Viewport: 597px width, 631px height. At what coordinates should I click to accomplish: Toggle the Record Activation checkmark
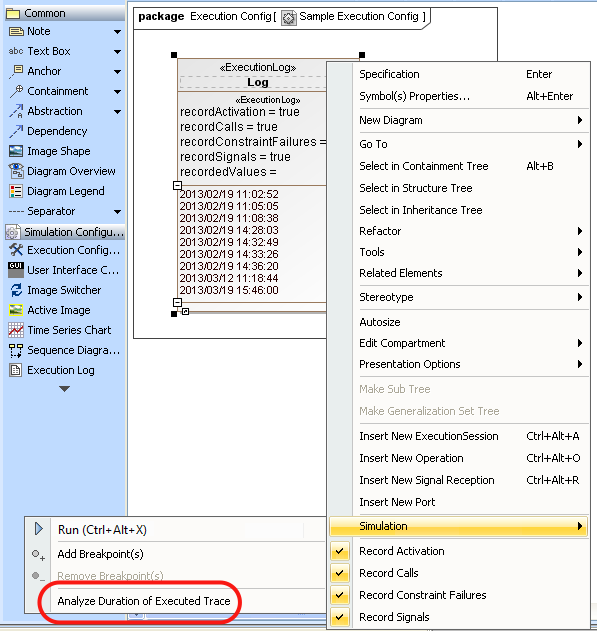tap(340, 551)
